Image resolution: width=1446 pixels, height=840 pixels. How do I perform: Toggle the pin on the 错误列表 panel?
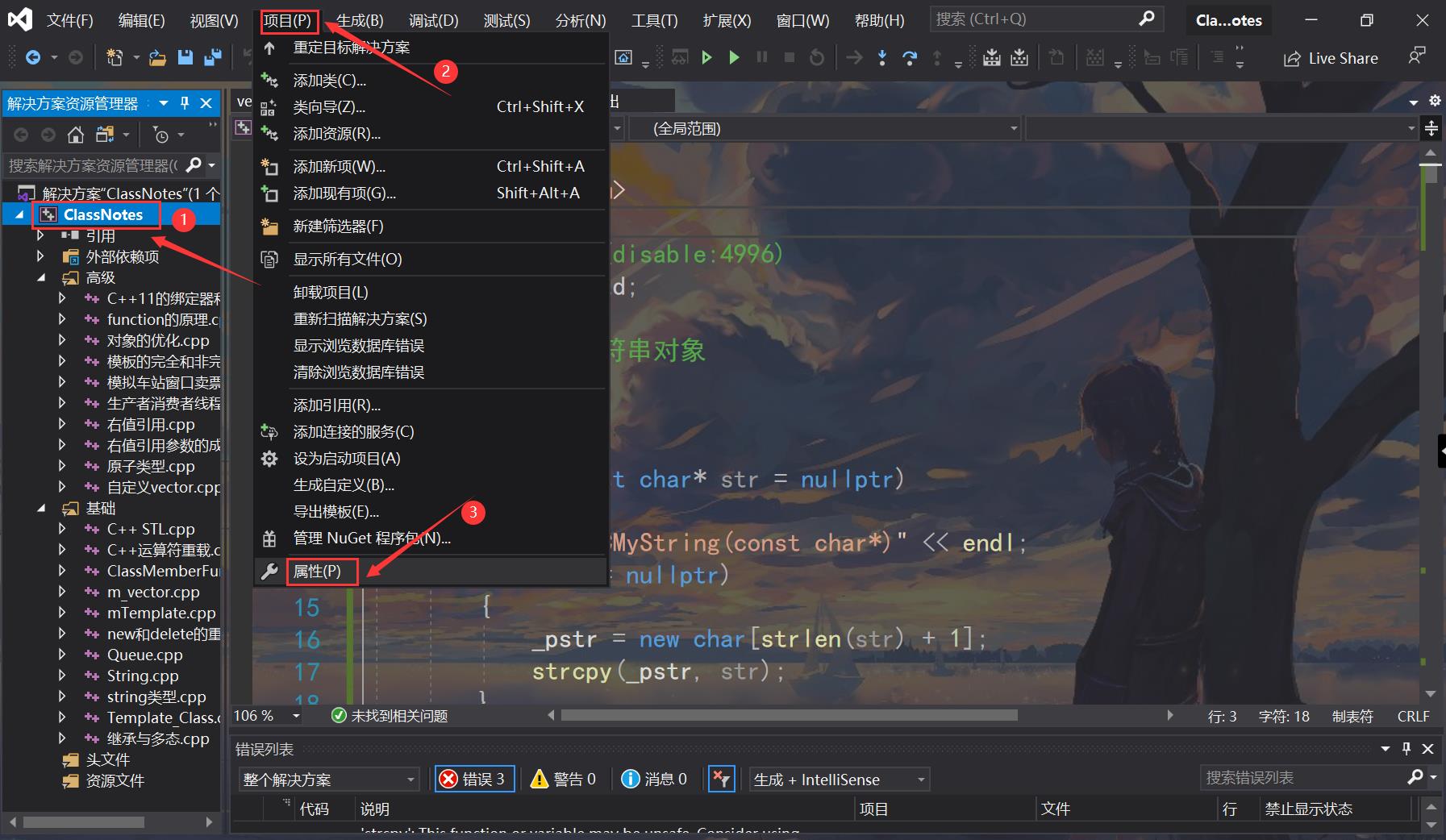coord(1406,749)
